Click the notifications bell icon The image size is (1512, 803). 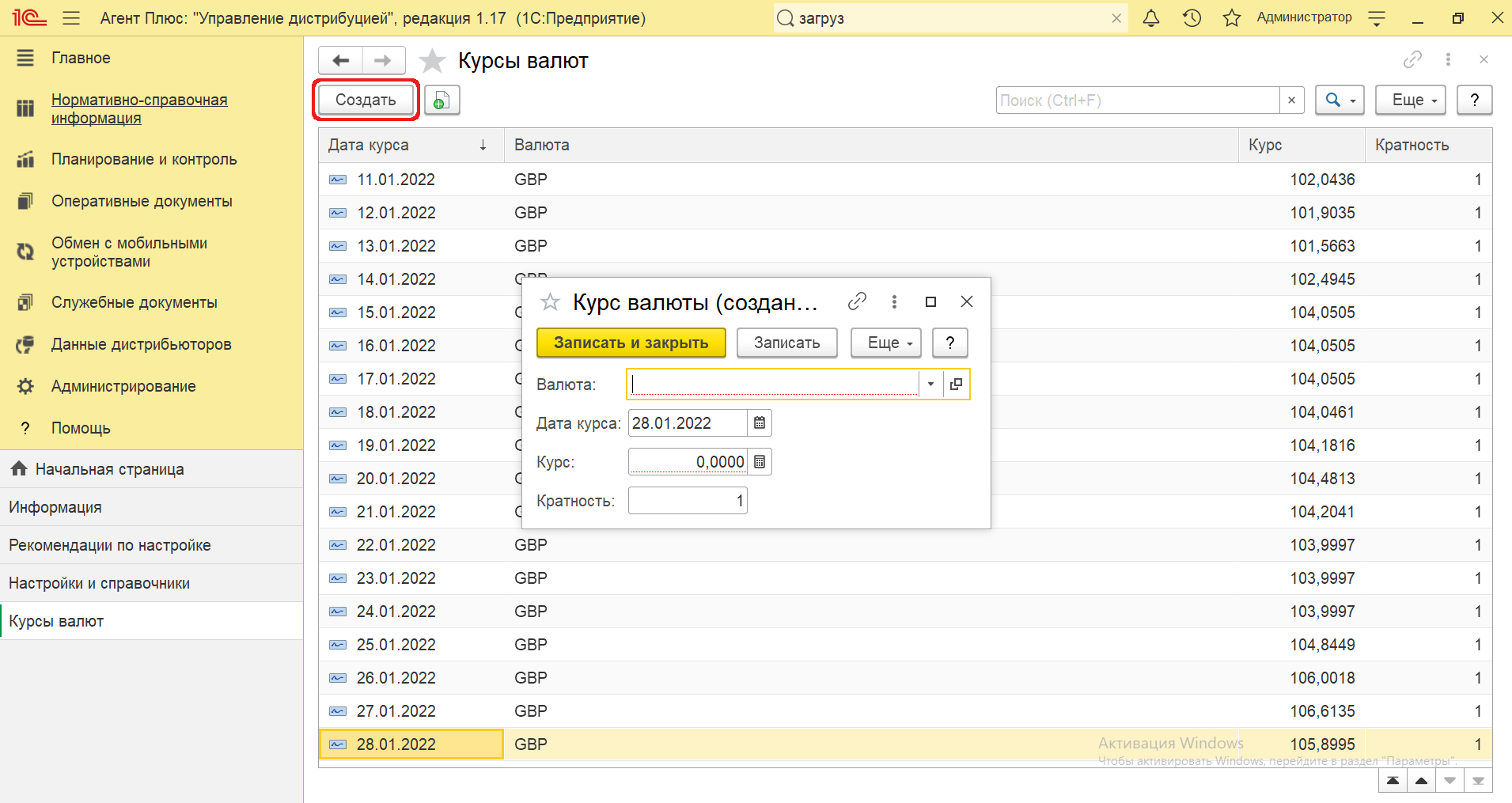(1151, 17)
